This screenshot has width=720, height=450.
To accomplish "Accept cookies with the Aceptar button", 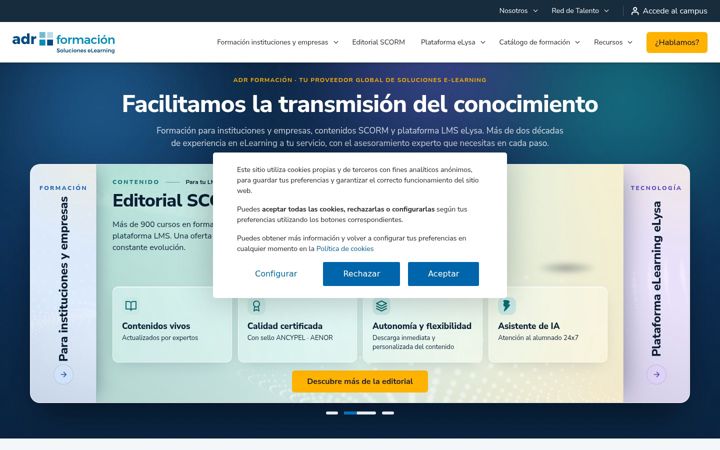I will pyautogui.click(x=443, y=274).
